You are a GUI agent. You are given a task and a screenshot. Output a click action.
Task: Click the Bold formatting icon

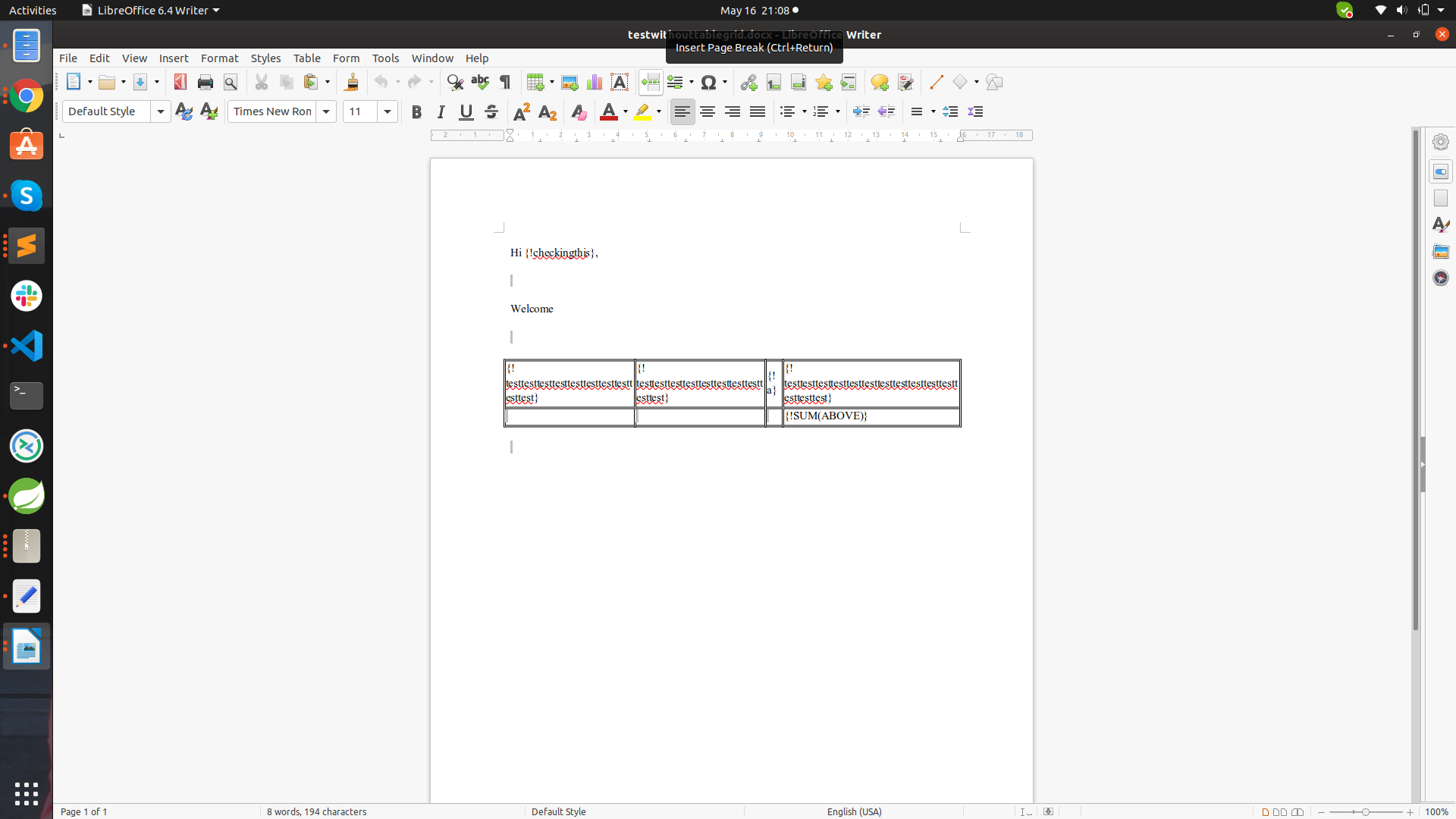417,111
